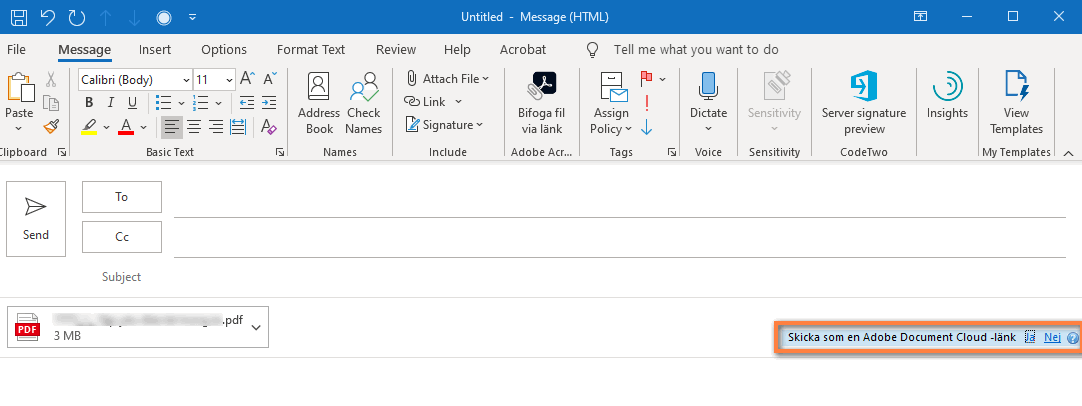Open the Acrobat tab
Image resolution: width=1082 pixels, height=406 pixels.
[x=522, y=50]
